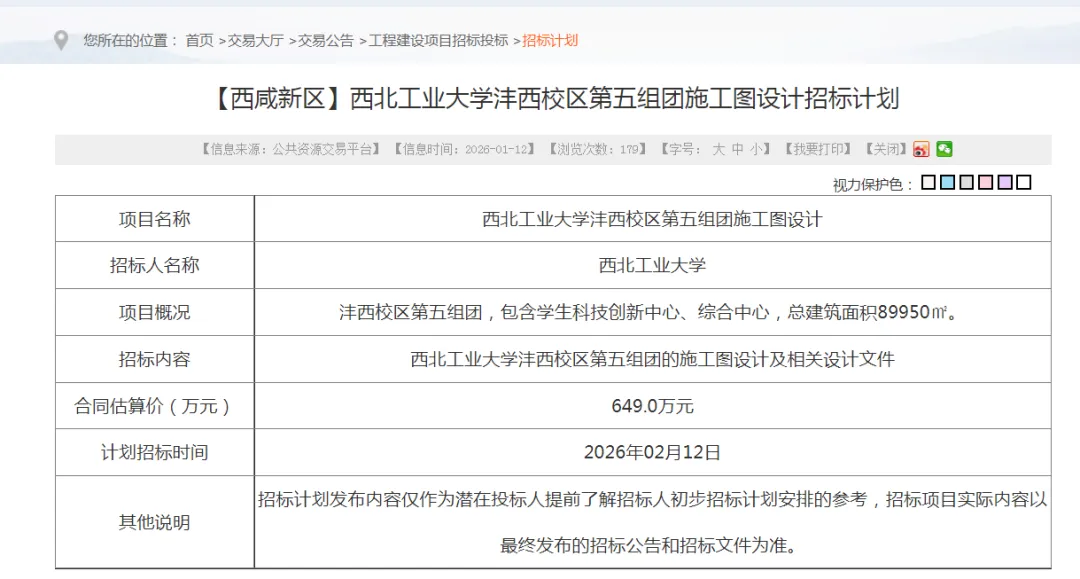Click cell 施工图设计及相关设计文件

[652, 359]
